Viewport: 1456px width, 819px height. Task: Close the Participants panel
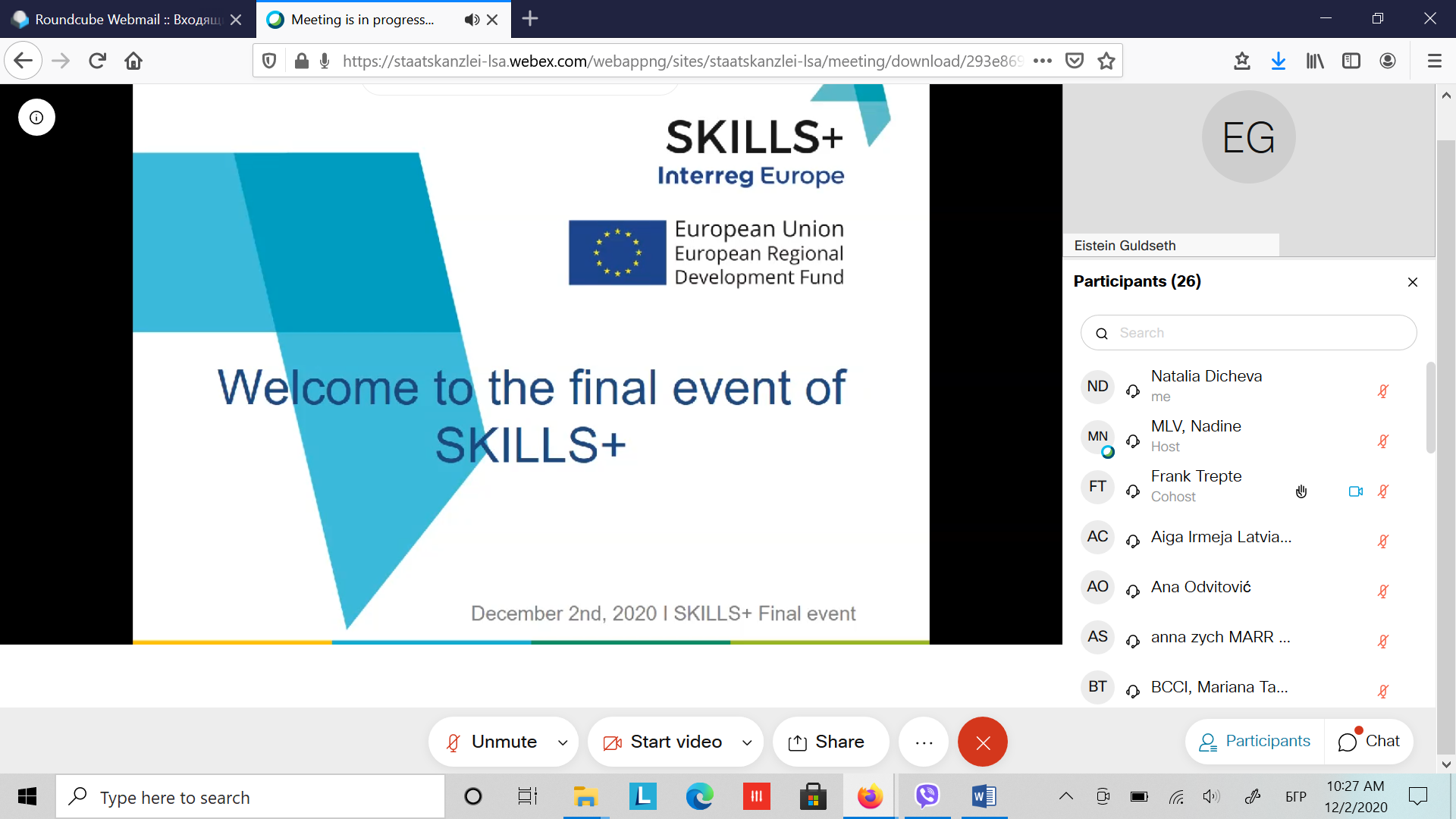click(1412, 282)
